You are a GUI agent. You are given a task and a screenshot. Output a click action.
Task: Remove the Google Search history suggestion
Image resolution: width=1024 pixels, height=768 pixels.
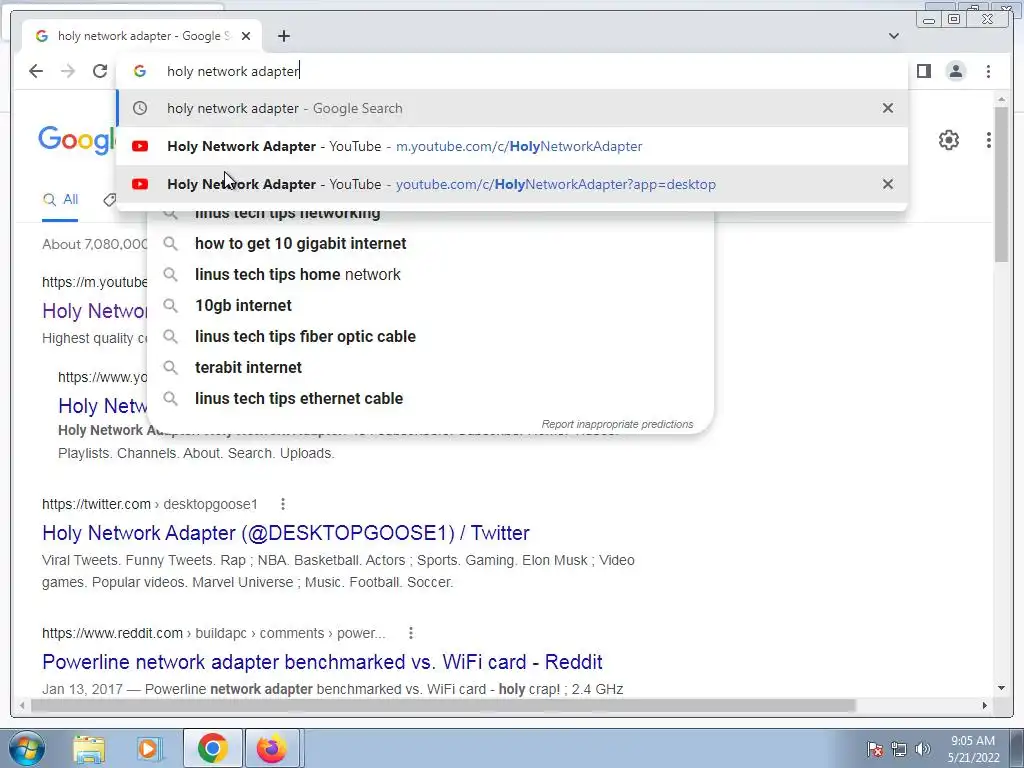[888, 108]
